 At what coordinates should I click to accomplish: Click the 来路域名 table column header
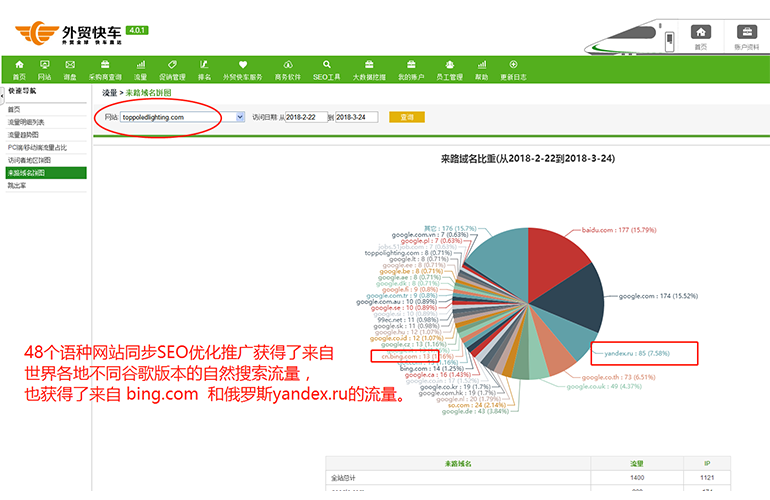[x=458, y=463]
